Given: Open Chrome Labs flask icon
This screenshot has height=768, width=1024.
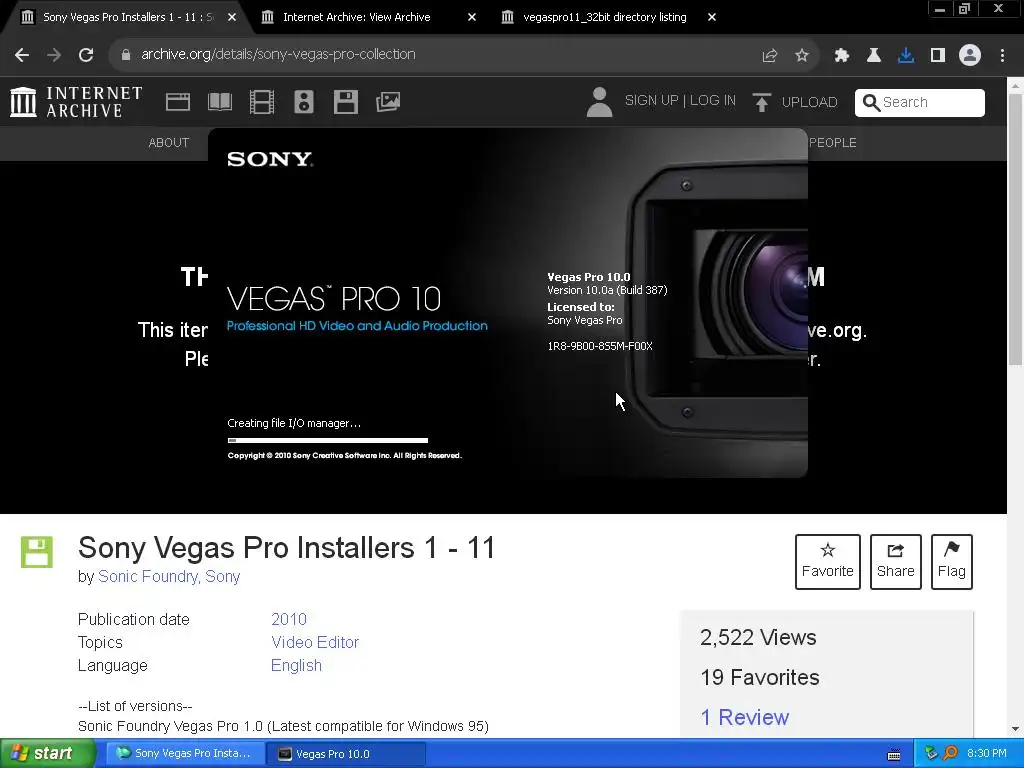Looking at the screenshot, I should tap(874, 56).
